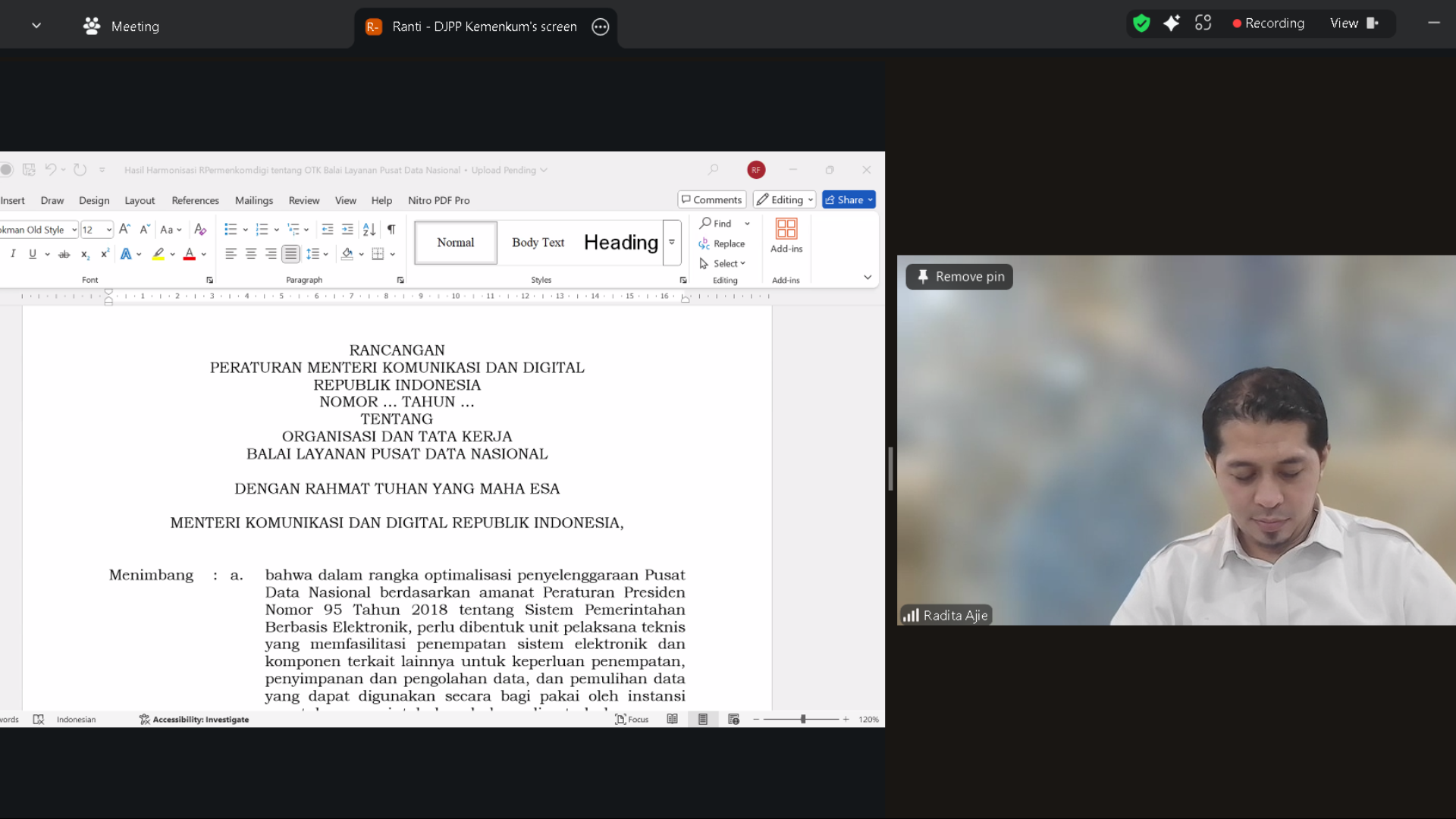The image size is (1456, 819).
Task: Click the Remove pin button
Action: pyautogui.click(x=960, y=277)
